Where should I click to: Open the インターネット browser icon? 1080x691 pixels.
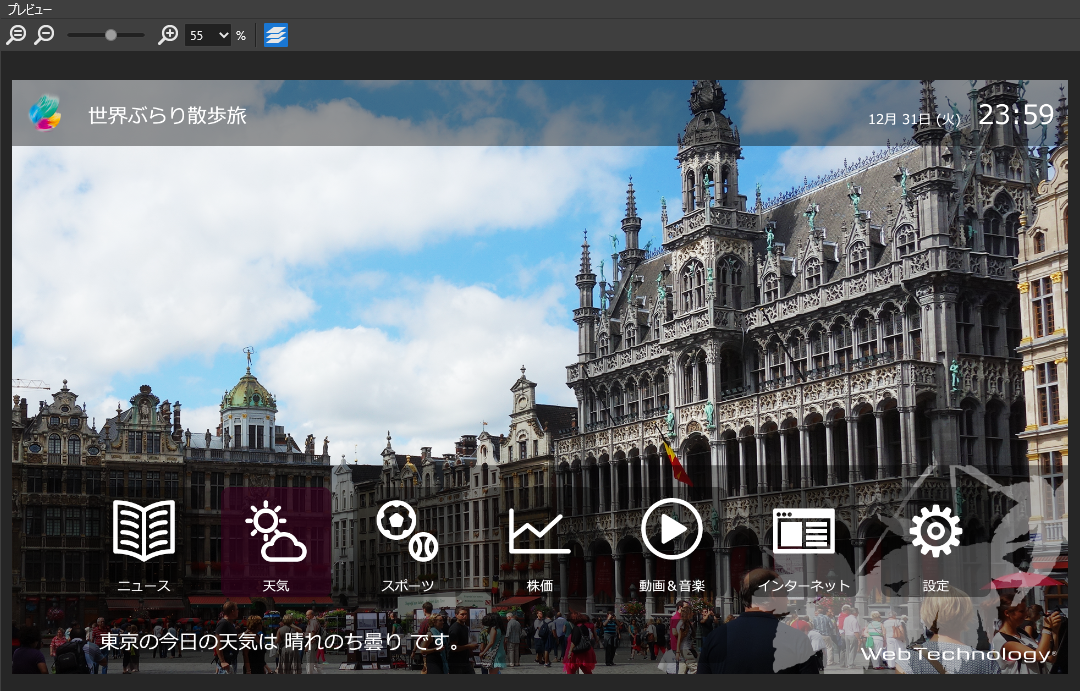coord(803,530)
